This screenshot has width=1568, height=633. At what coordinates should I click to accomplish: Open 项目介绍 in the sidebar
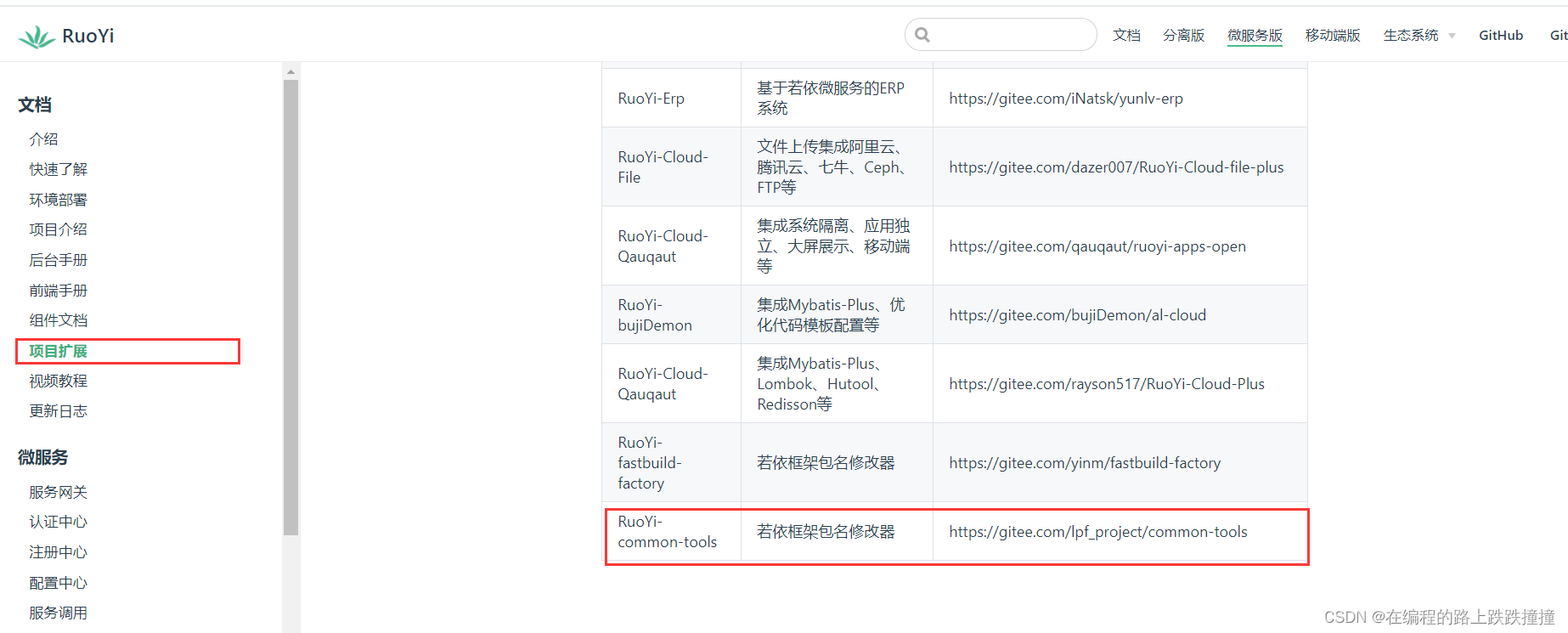click(x=58, y=229)
